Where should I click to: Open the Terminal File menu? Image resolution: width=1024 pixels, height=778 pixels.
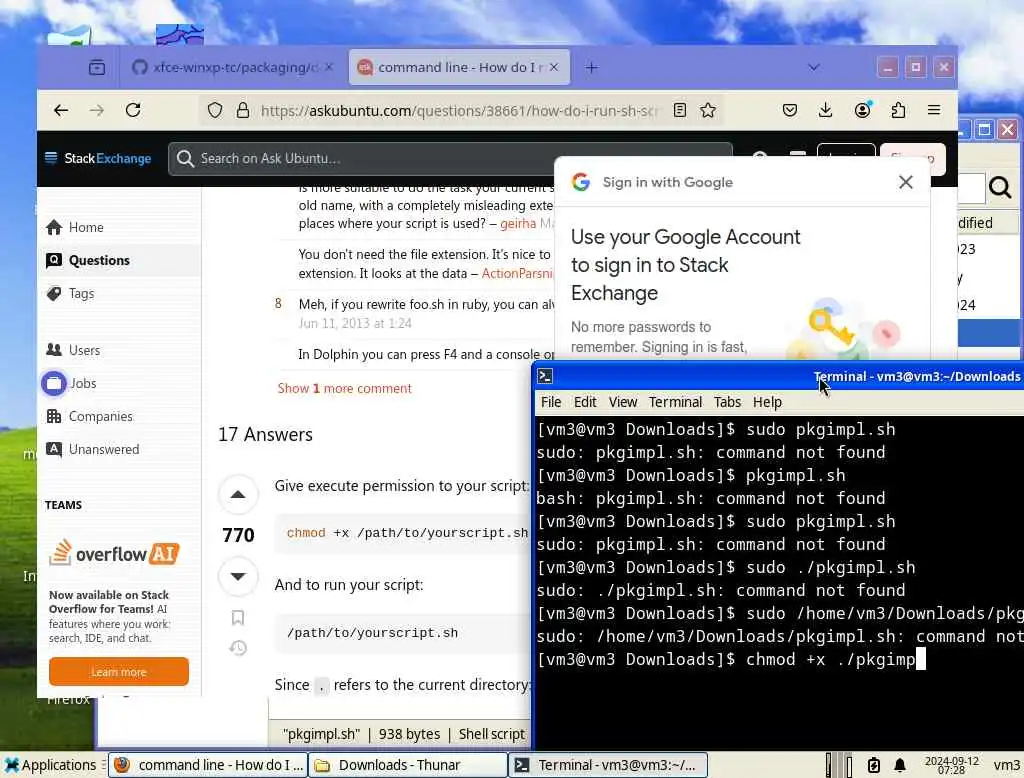point(551,402)
